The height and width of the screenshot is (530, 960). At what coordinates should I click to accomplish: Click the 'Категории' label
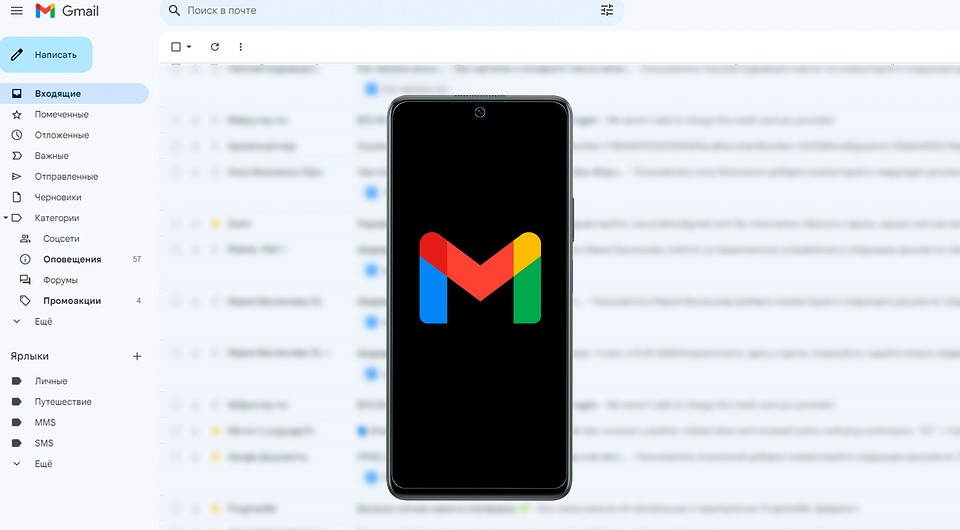[x=57, y=218]
